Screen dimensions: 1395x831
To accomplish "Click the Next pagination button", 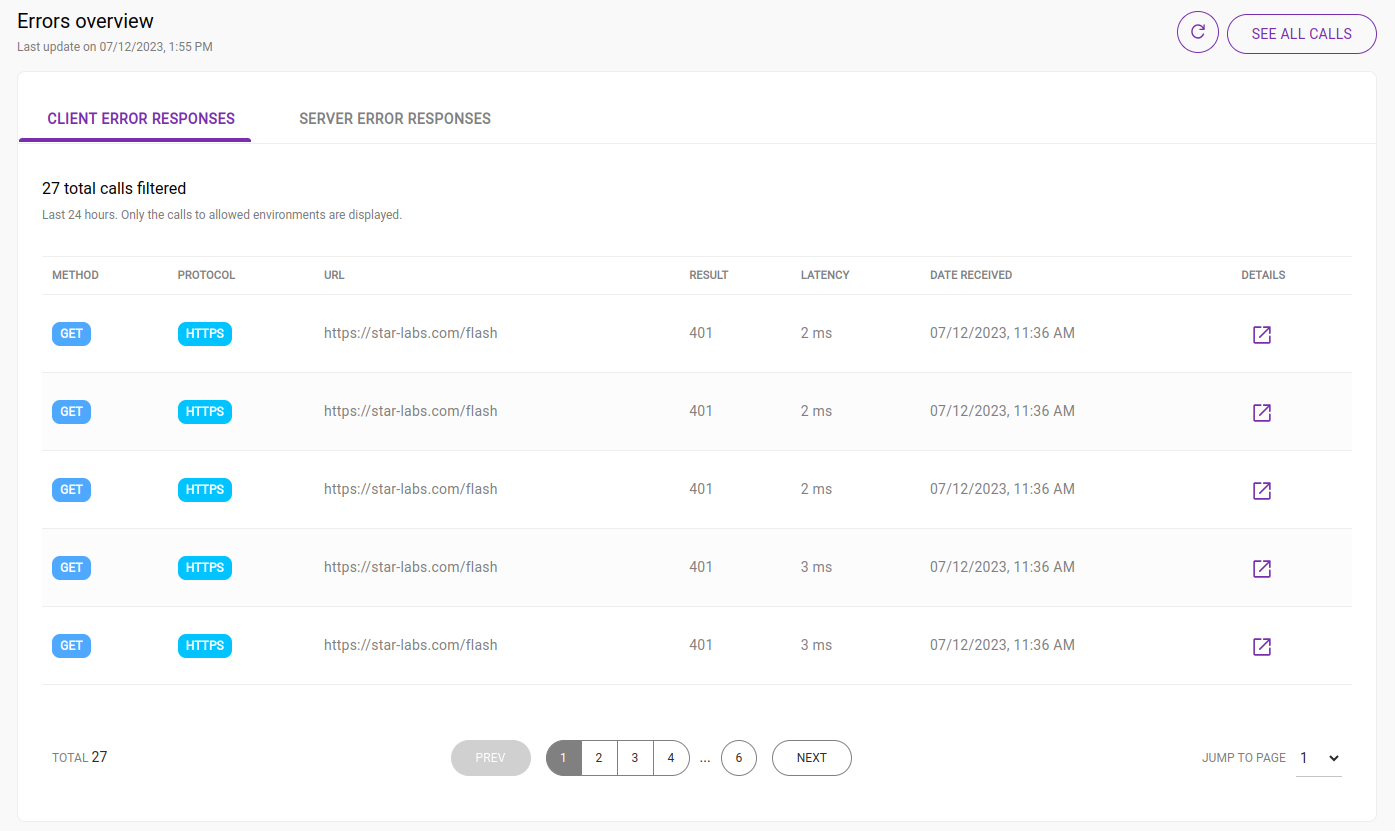I will point(811,758).
